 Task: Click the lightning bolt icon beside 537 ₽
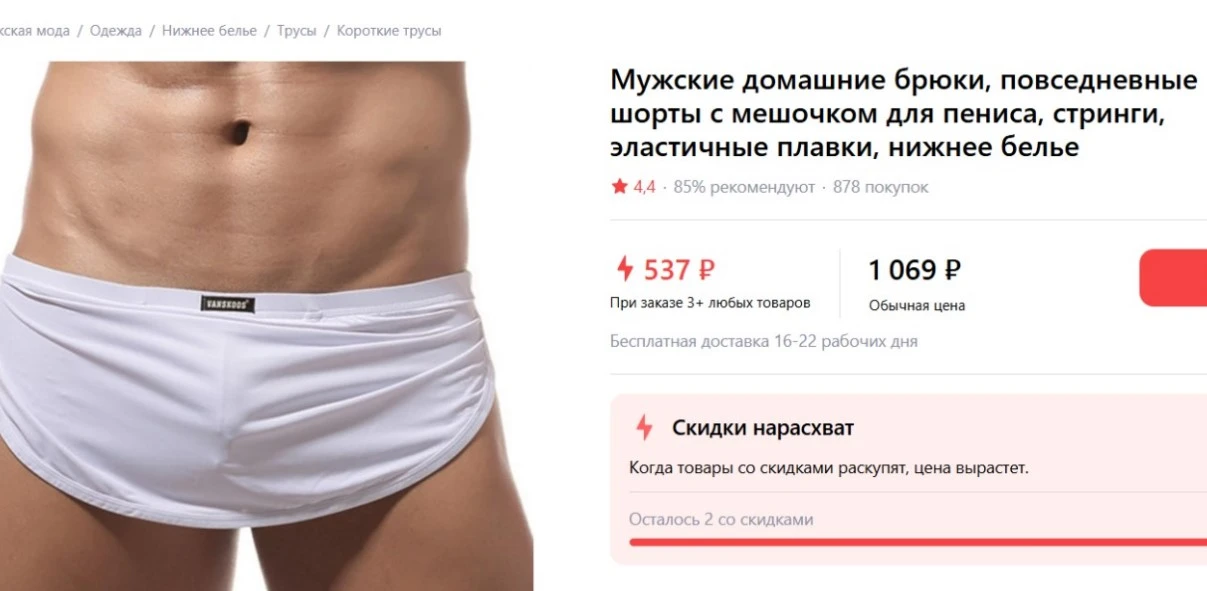(625, 269)
